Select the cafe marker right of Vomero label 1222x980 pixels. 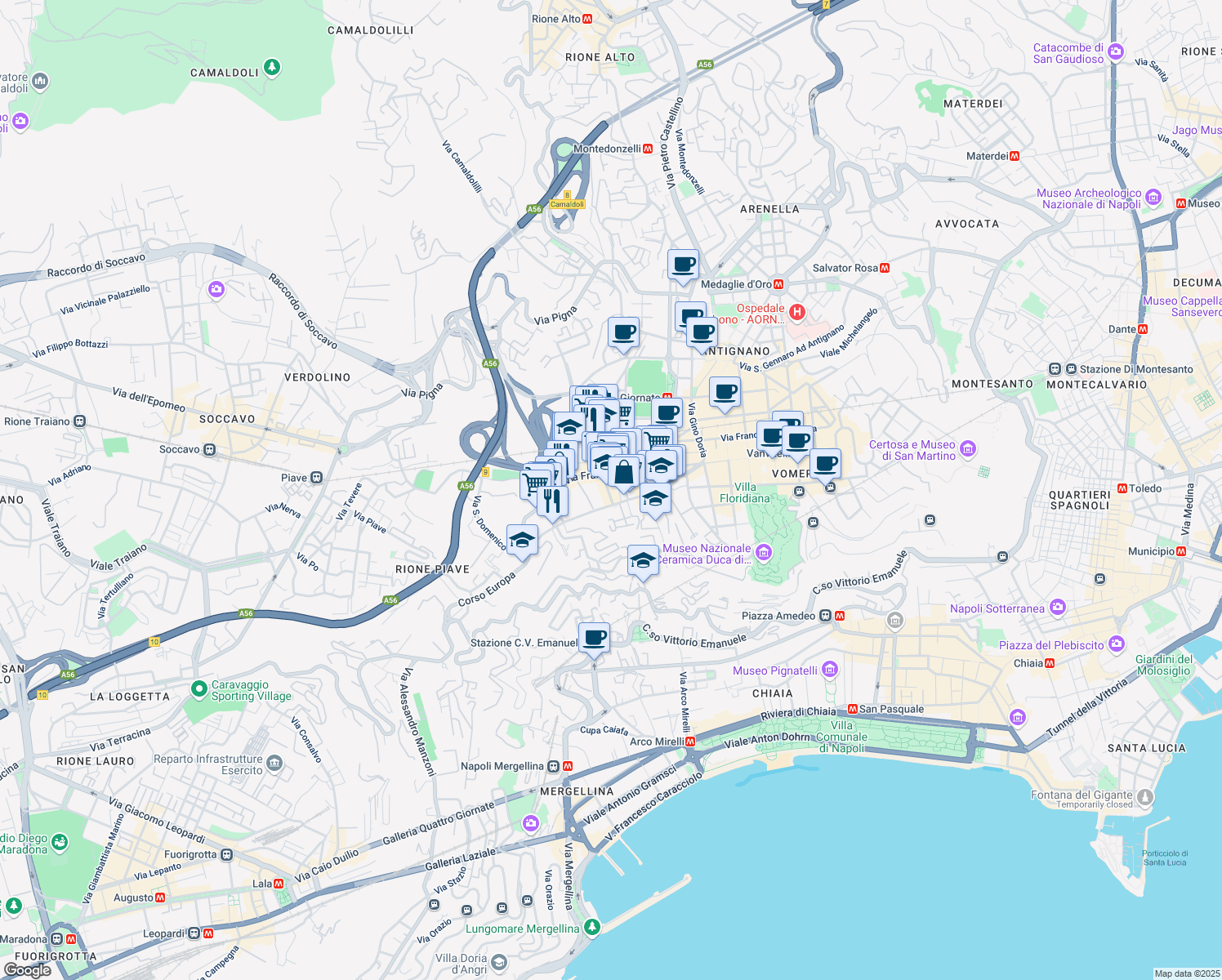(x=826, y=464)
